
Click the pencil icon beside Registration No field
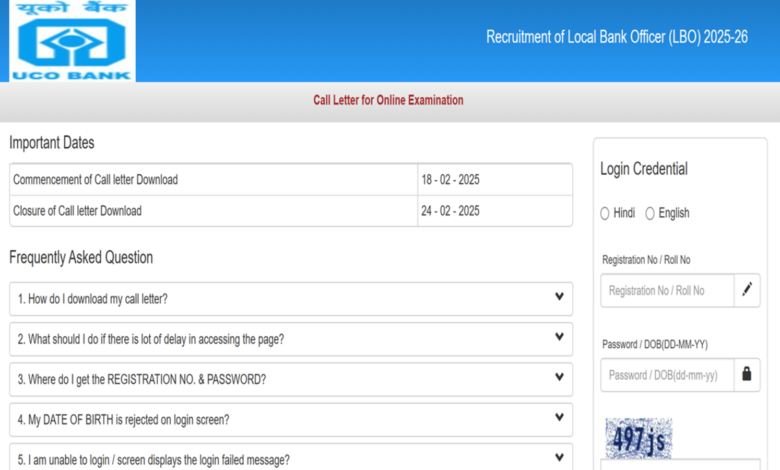[747, 290]
